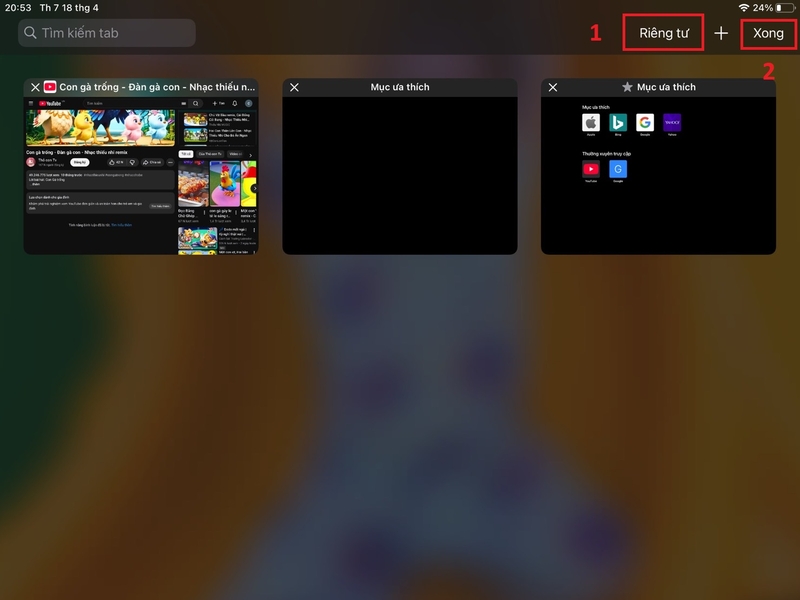Open the blank Mục ưa thích tab thumbnail
800x600 pixels.
click(x=400, y=176)
